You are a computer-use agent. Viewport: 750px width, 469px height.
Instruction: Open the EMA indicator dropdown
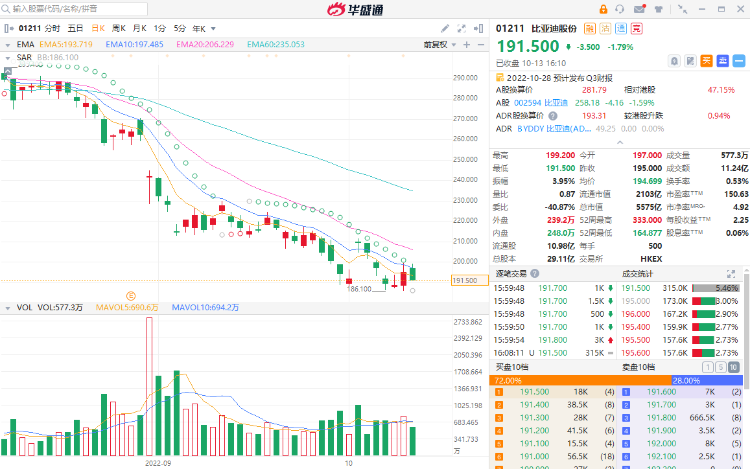coord(8,45)
